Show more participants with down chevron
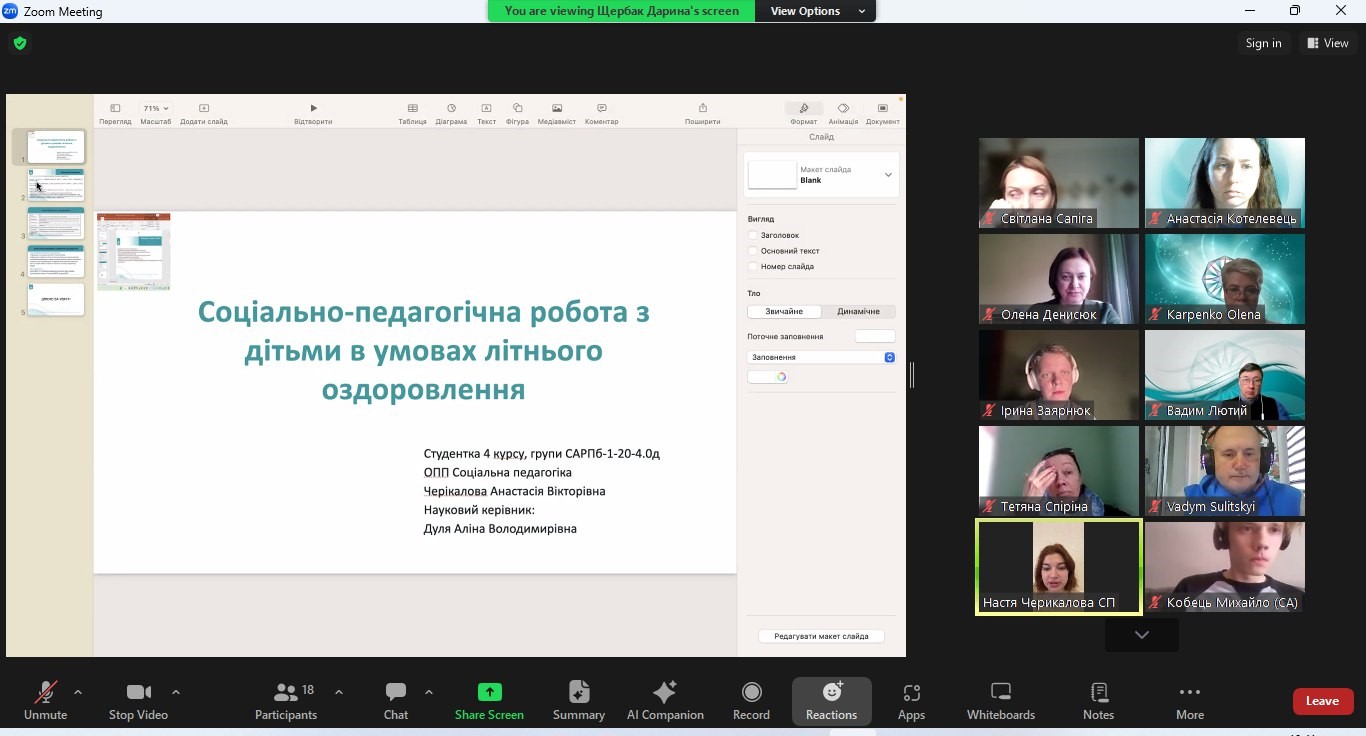The height and width of the screenshot is (736, 1366). 1141,635
